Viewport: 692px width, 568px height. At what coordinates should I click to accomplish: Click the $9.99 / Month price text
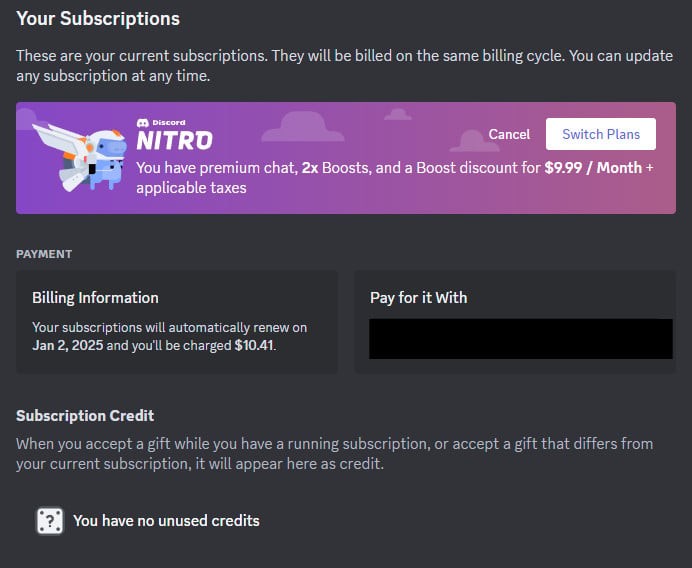pos(593,168)
